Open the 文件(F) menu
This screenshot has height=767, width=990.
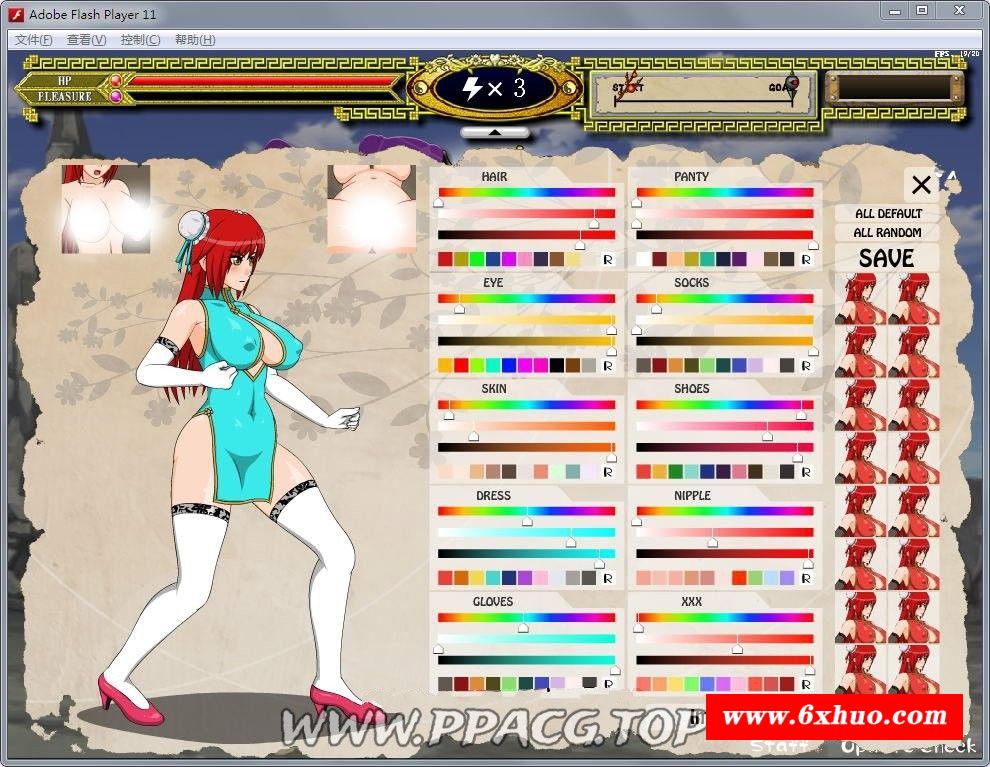click(33, 40)
